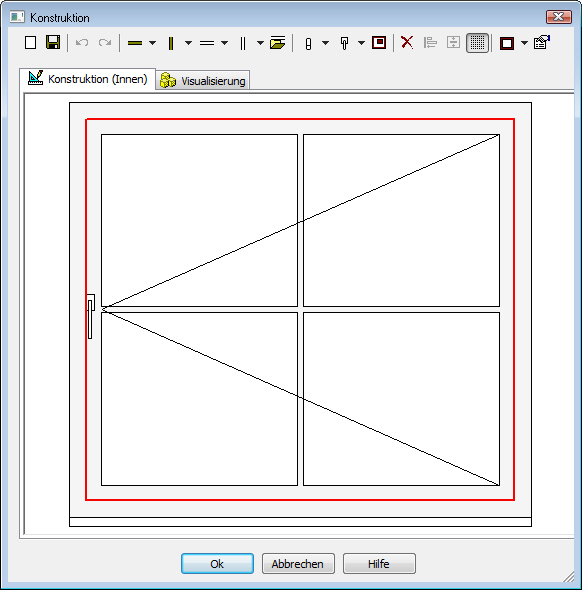
Task: Click the red delete X icon
Action: coord(407,43)
